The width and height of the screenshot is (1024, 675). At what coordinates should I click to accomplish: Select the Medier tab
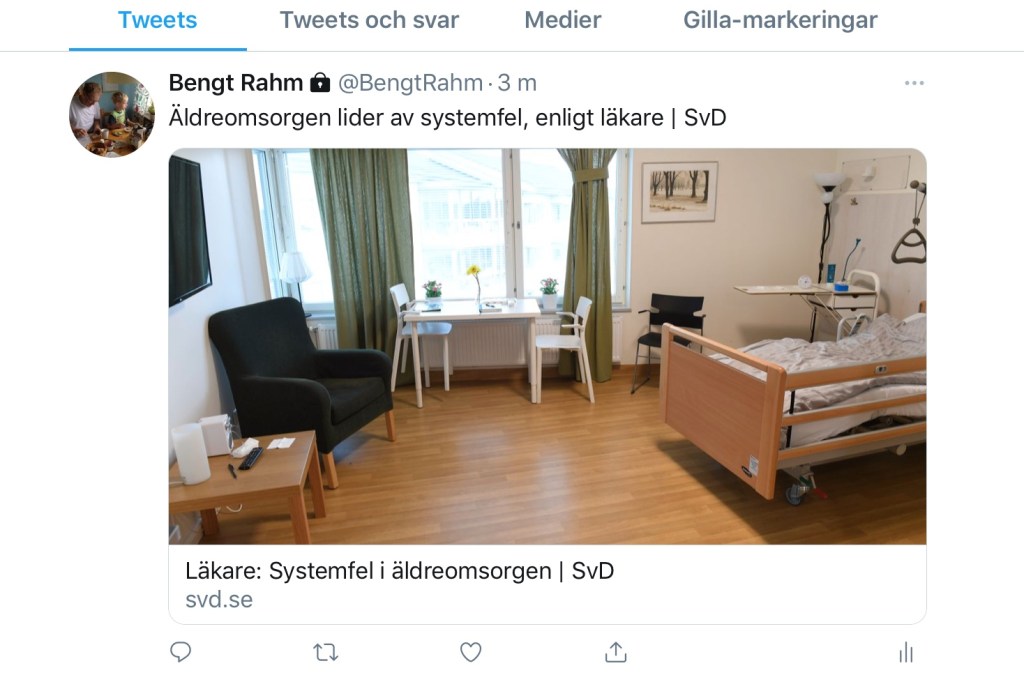[562, 20]
